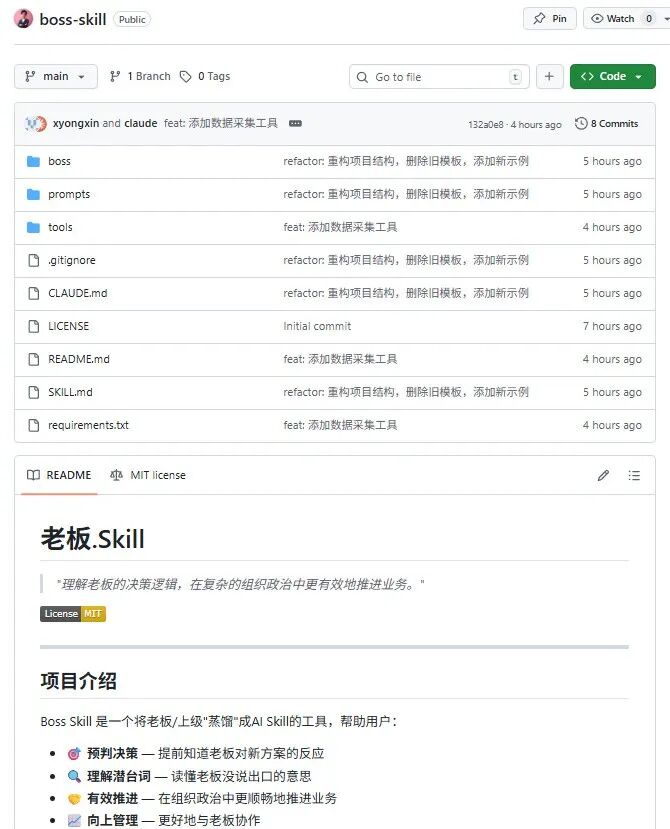670x829 pixels.
Task: Click the pencil icon to edit README
Action: [x=603, y=476]
